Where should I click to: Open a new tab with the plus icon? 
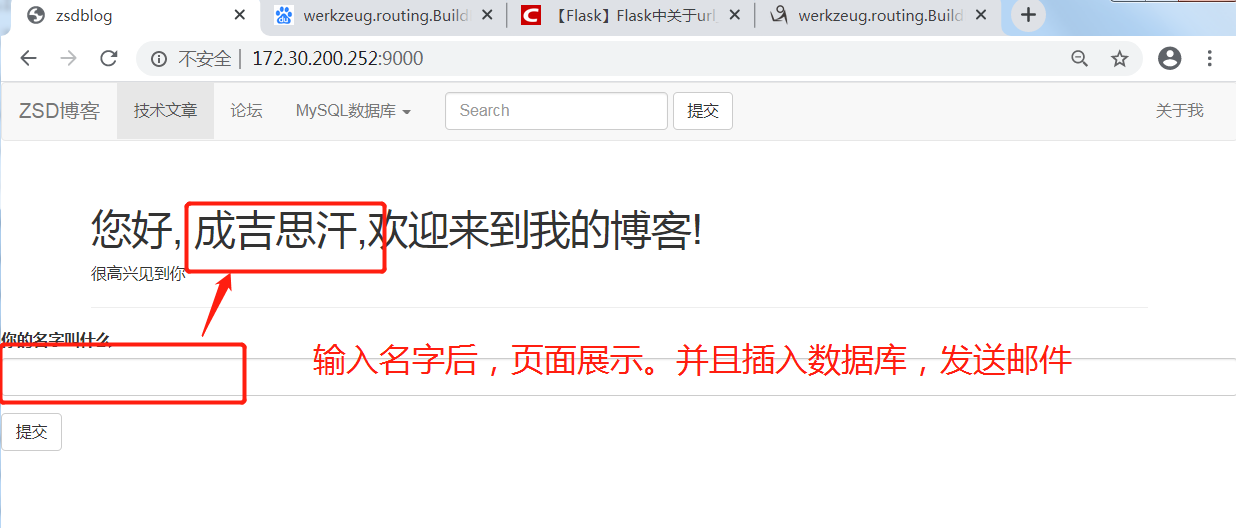(x=1028, y=15)
